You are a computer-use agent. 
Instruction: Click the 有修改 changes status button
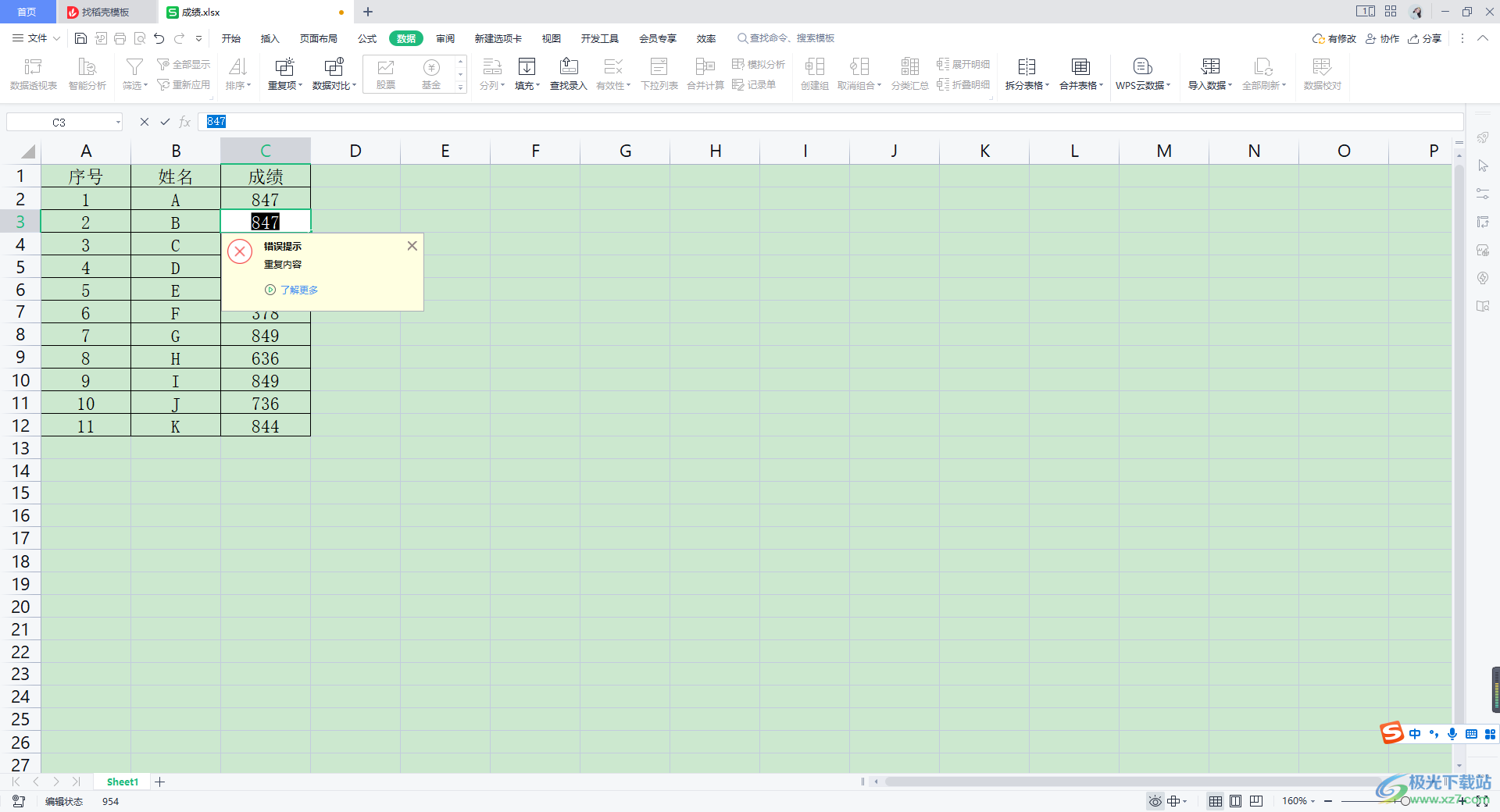click(x=1334, y=38)
